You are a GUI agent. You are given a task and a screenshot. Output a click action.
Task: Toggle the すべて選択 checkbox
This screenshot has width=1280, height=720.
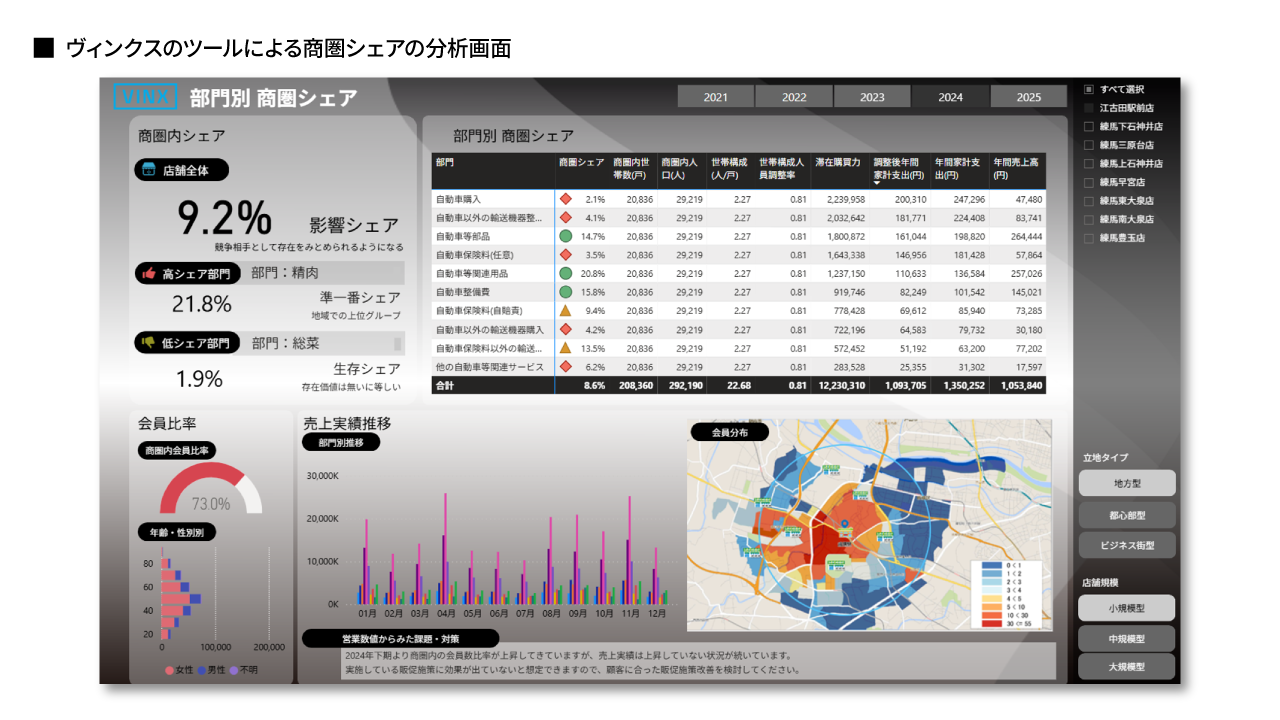(x=1089, y=89)
